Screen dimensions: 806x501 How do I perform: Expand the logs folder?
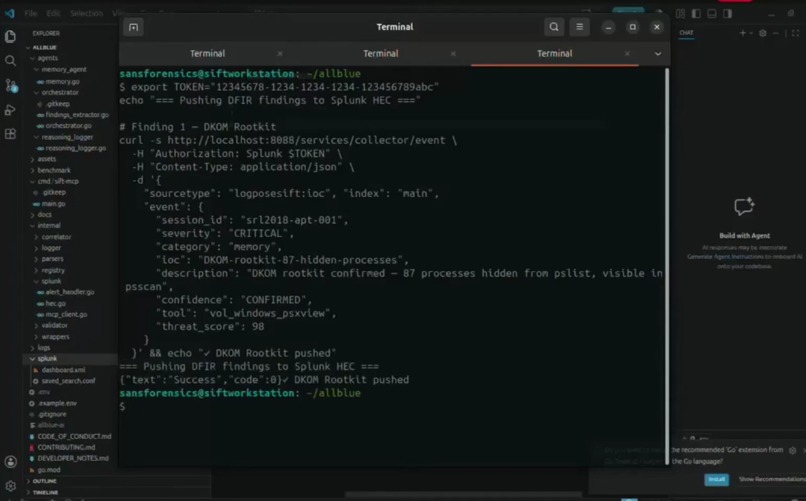tap(44, 347)
